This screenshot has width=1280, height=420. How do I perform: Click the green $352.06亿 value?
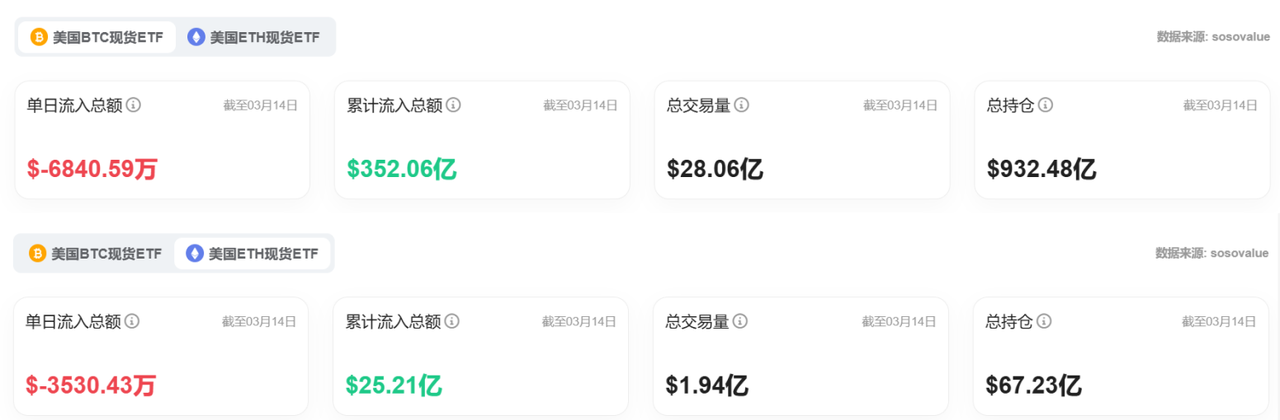(401, 169)
